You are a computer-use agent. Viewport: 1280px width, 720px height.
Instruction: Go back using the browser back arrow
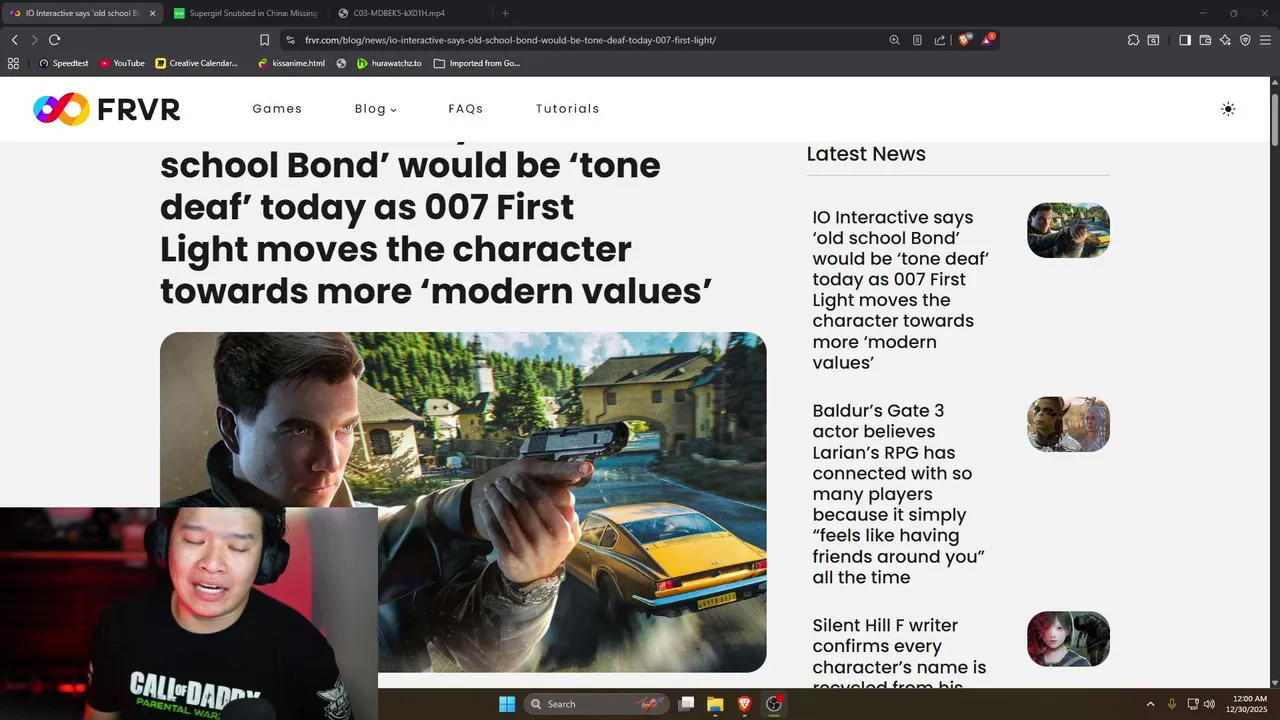pyautogui.click(x=14, y=40)
